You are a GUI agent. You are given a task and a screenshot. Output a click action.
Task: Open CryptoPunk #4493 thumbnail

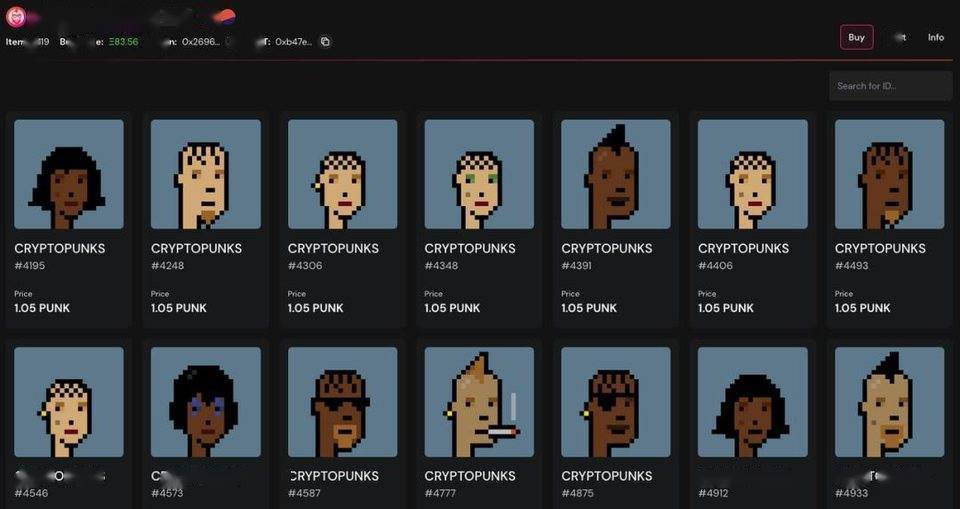coord(889,174)
